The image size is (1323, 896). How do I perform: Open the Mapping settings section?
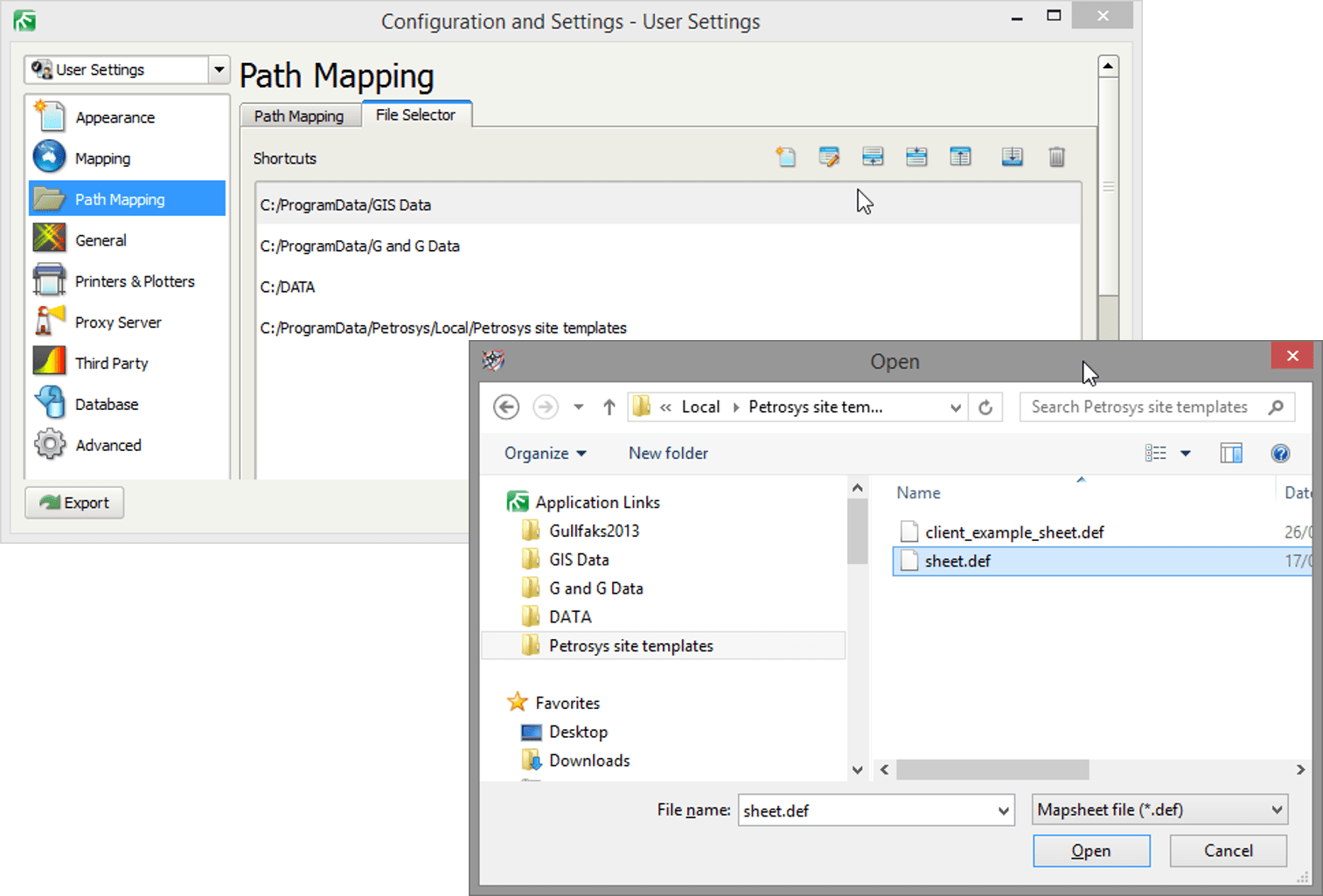coord(128,158)
